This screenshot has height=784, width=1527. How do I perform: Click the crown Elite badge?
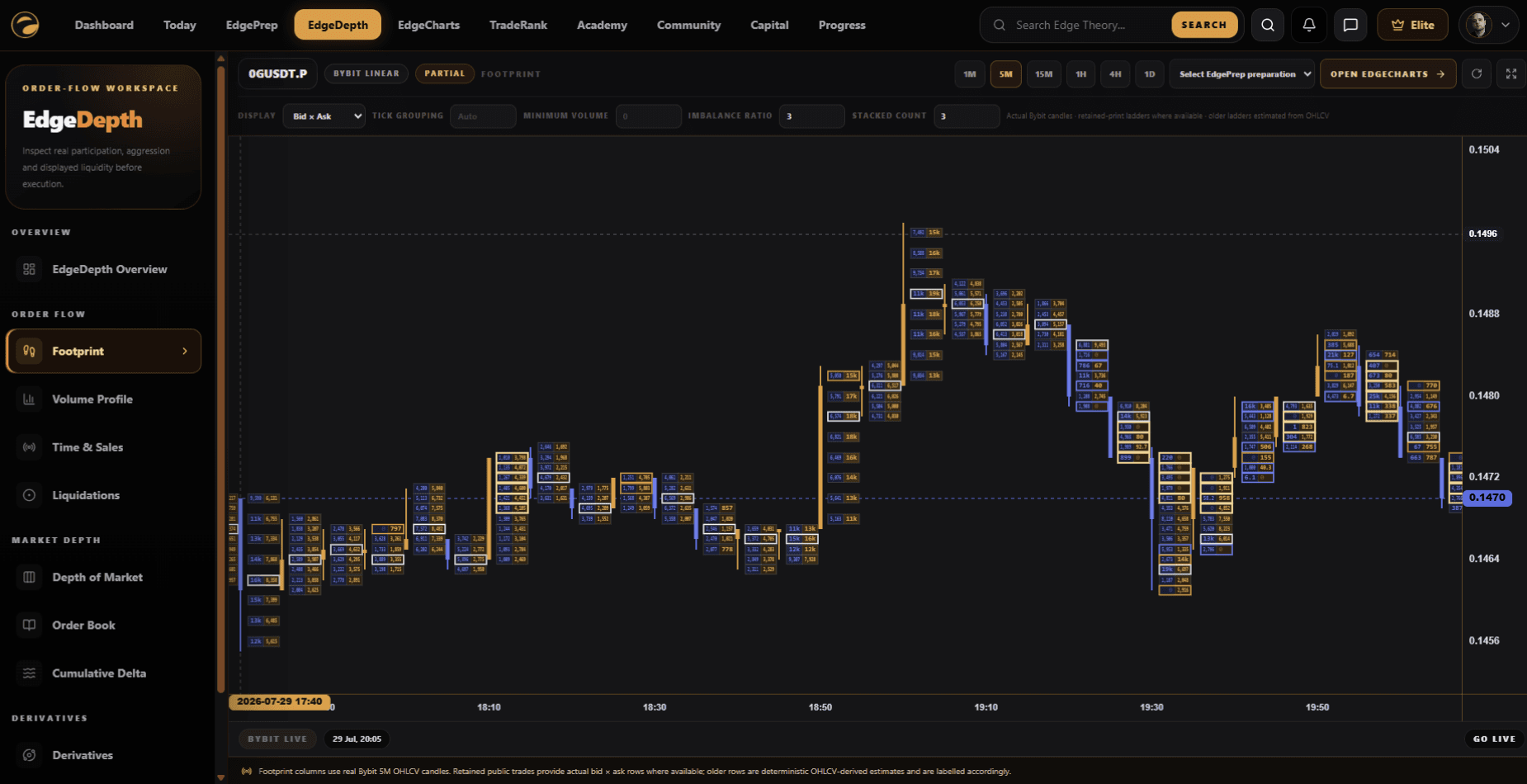1412,25
